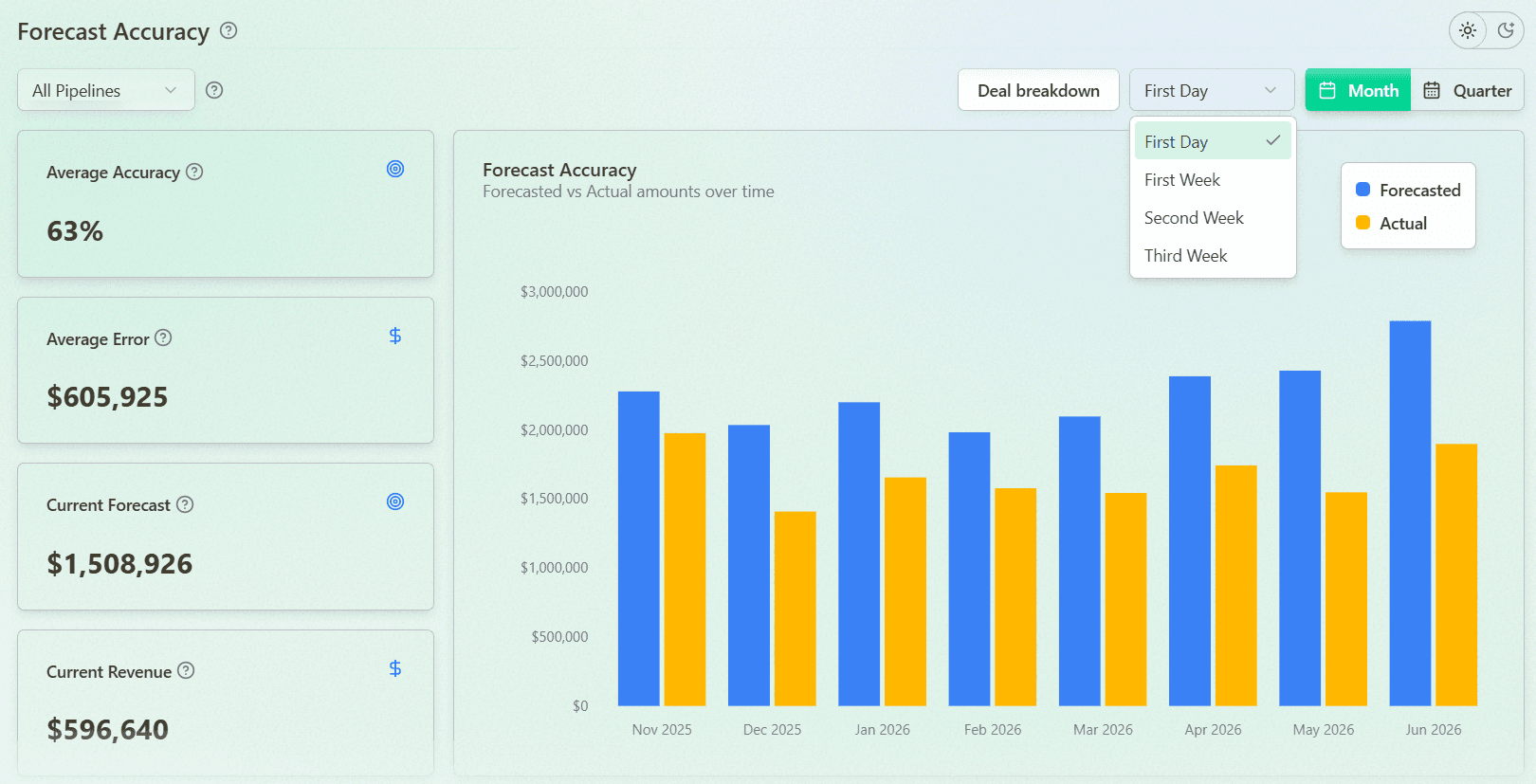Screen dimensions: 1536x784
Task: Click the yellow Actual bar for Nov 2025
Action: point(685,570)
